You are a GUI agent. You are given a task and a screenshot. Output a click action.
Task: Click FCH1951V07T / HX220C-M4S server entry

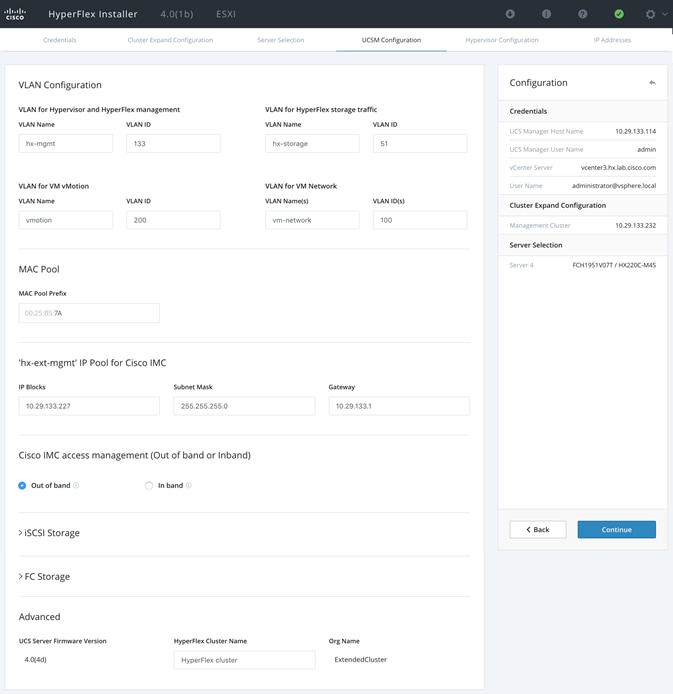(614, 266)
